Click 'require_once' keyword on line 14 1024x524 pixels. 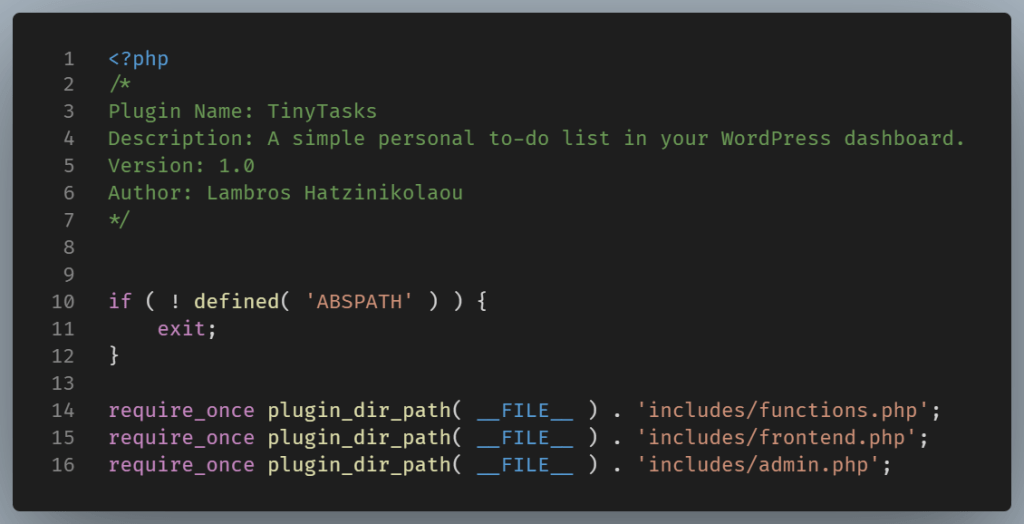coord(182,411)
